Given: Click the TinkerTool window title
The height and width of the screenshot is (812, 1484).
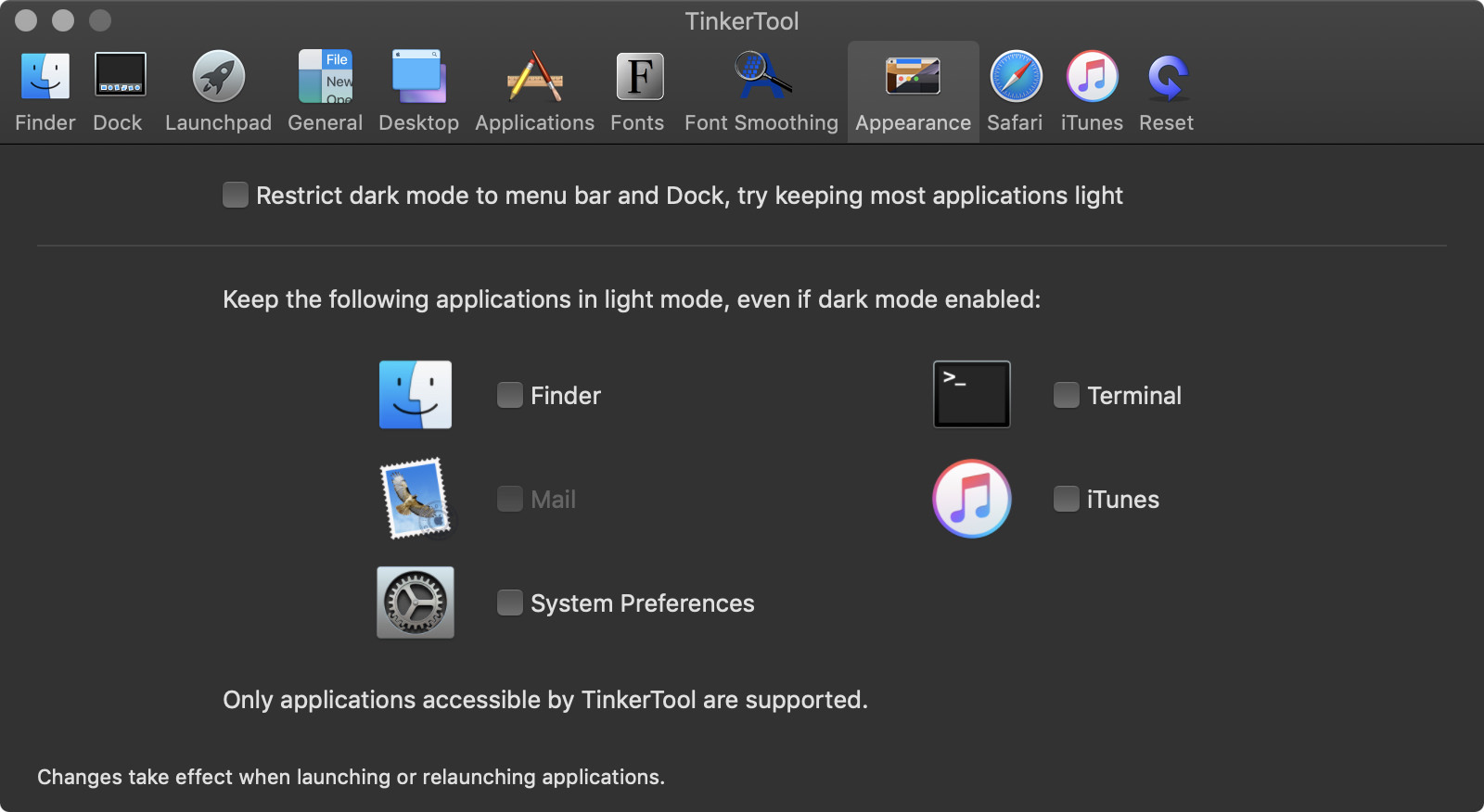Looking at the screenshot, I should [x=742, y=21].
